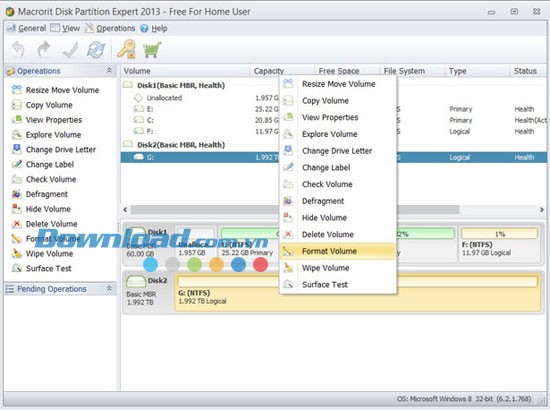Click Change Label link in sidebar
Screen dimensions: 550x410
50,164
